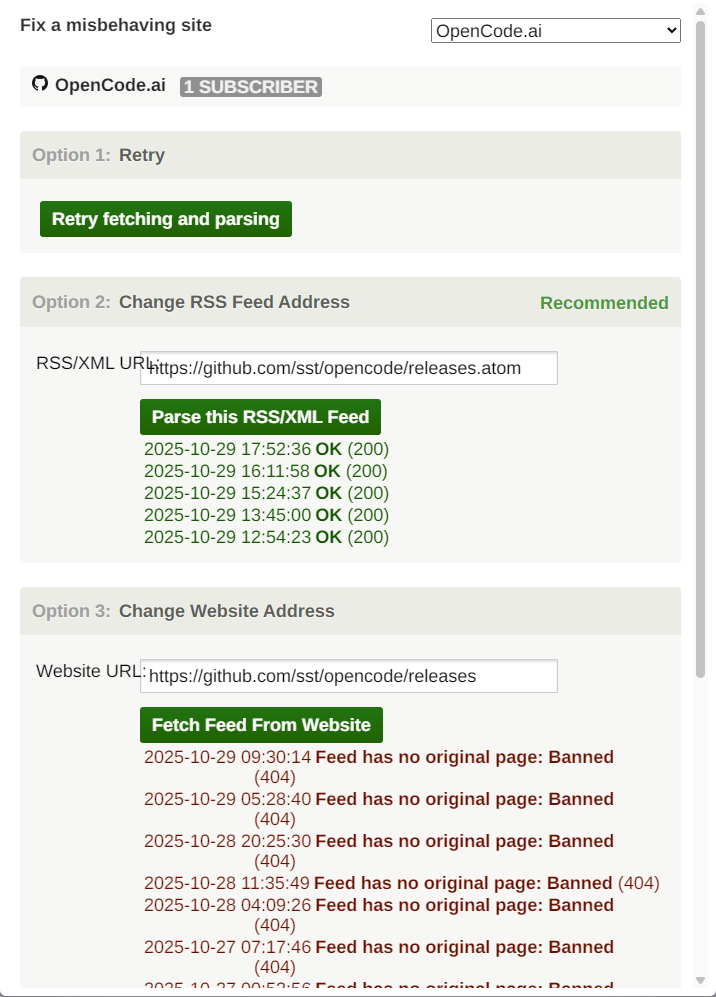The width and height of the screenshot is (716, 997).
Task: Focus the RSS/XML URL input field
Action: point(348,368)
